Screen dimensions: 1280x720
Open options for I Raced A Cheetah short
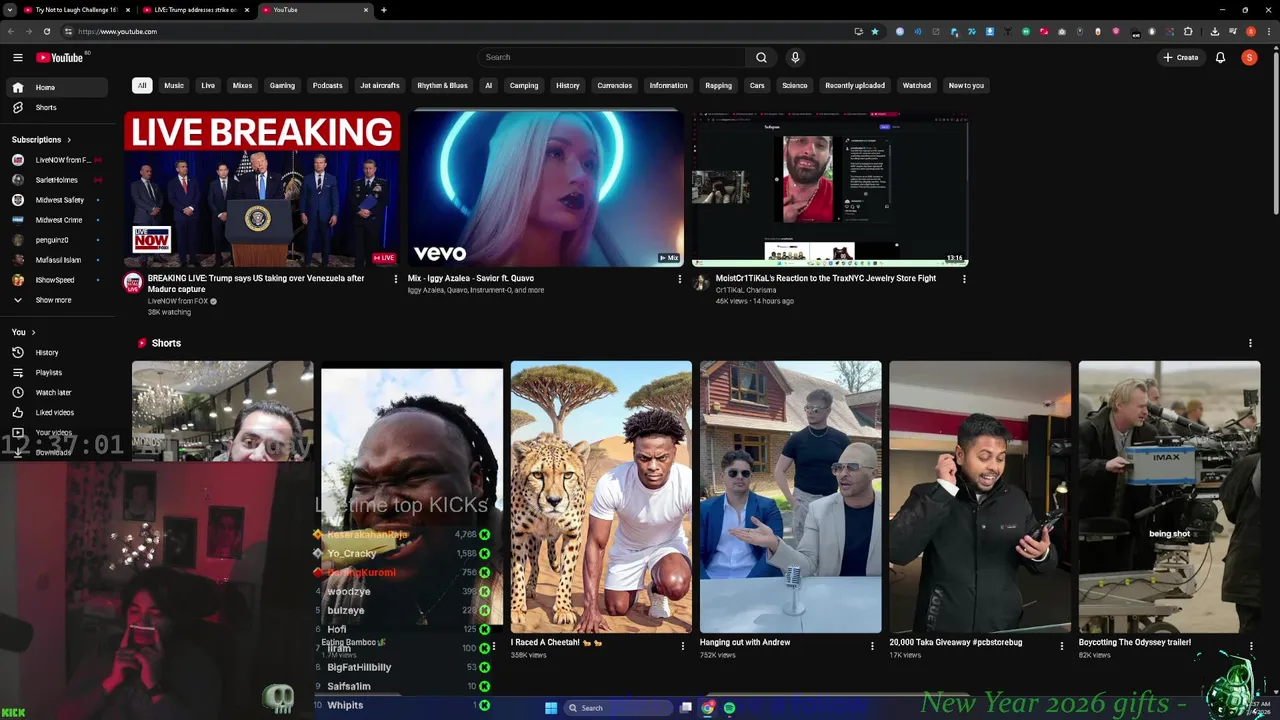click(x=683, y=646)
